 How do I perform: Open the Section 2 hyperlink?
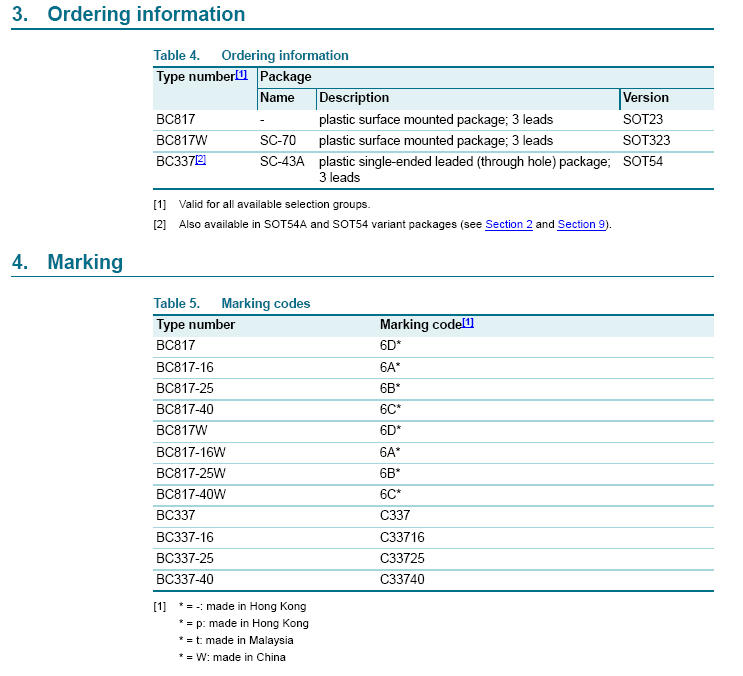(508, 224)
